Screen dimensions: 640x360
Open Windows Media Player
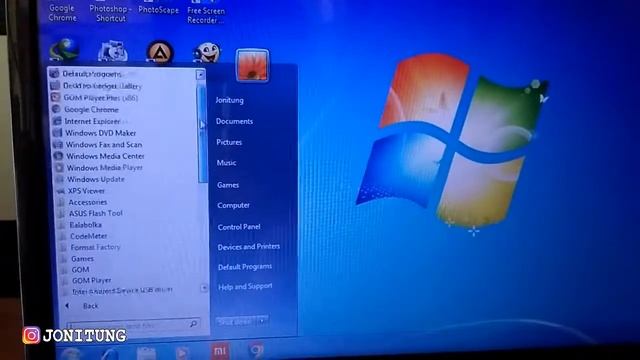104,167
